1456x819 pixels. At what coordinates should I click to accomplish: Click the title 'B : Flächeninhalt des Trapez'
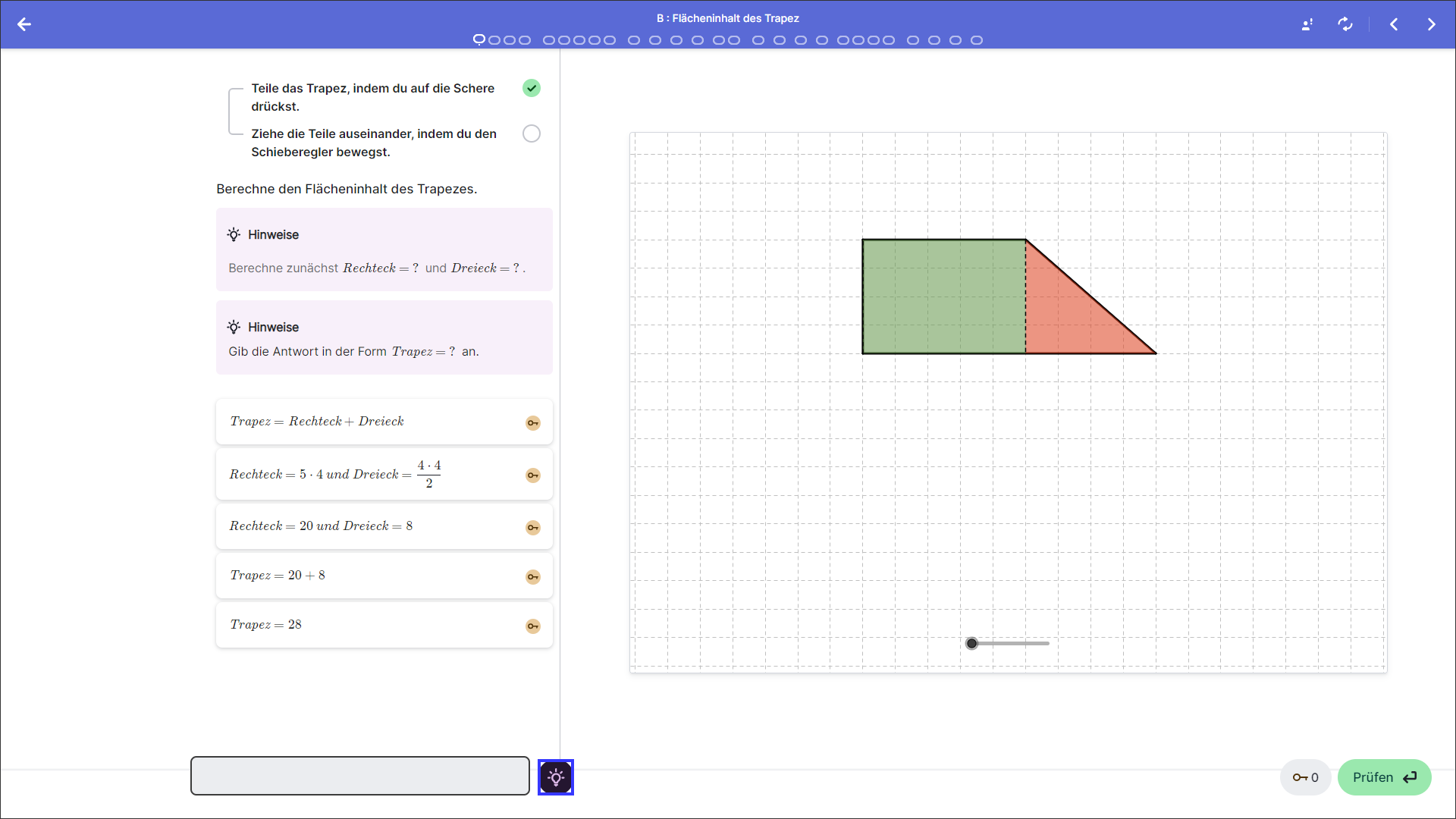point(728,18)
